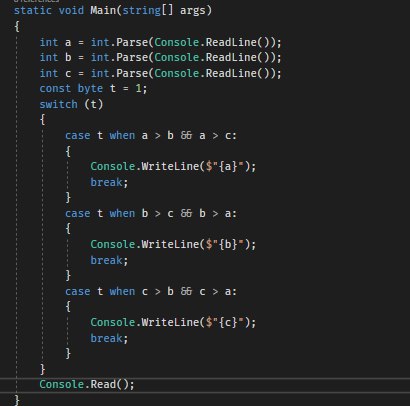Click variable 'a' in the 'int a' declaration

(68, 43)
